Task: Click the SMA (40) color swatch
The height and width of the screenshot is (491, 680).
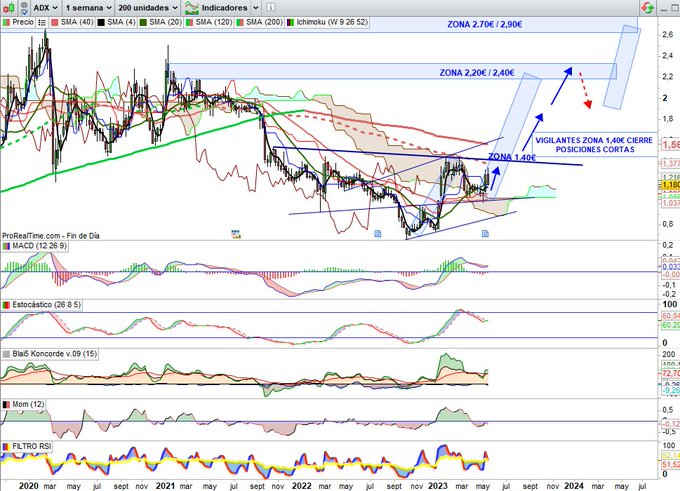Action: tap(55, 22)
